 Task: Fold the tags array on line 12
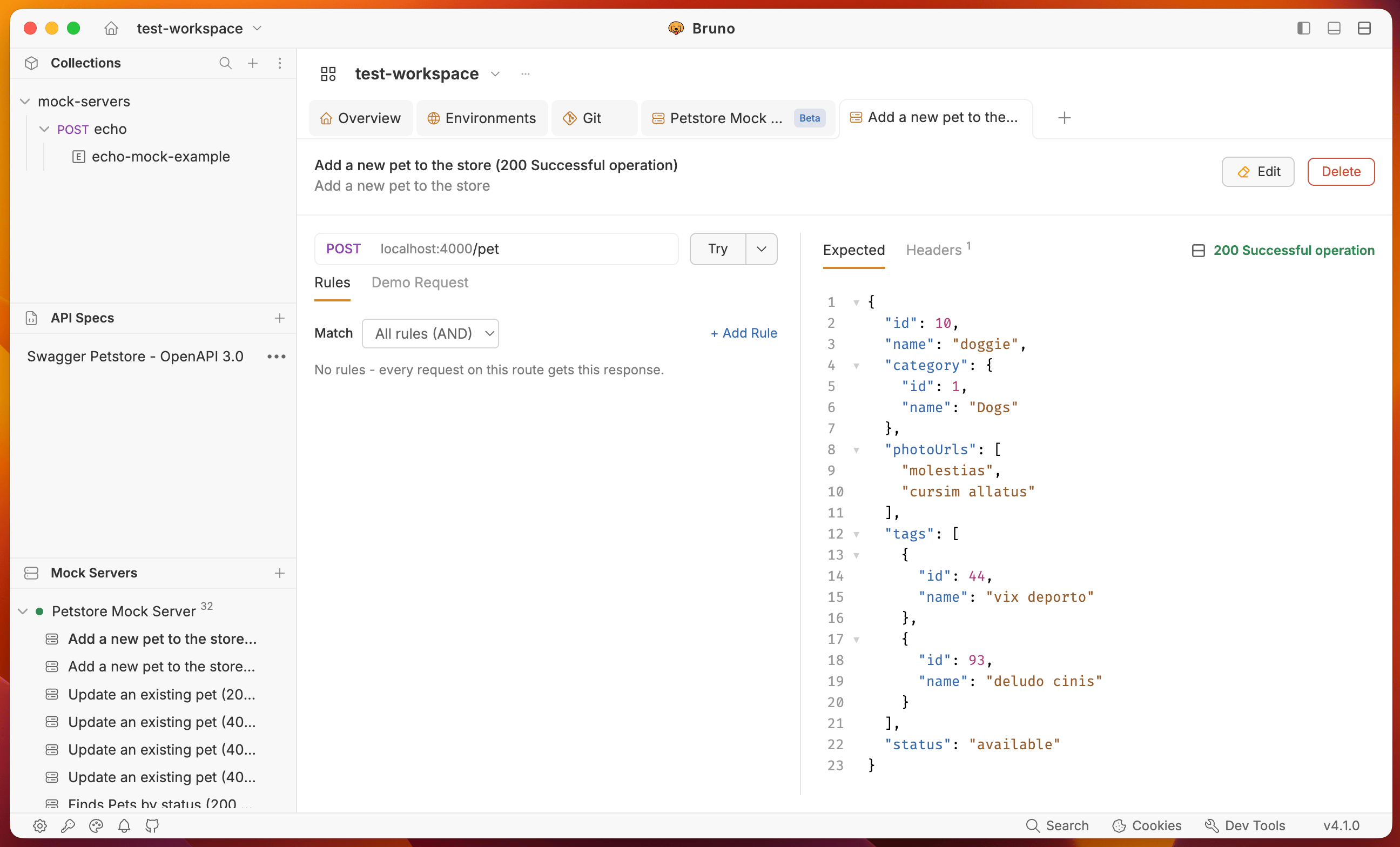(856, 535)
